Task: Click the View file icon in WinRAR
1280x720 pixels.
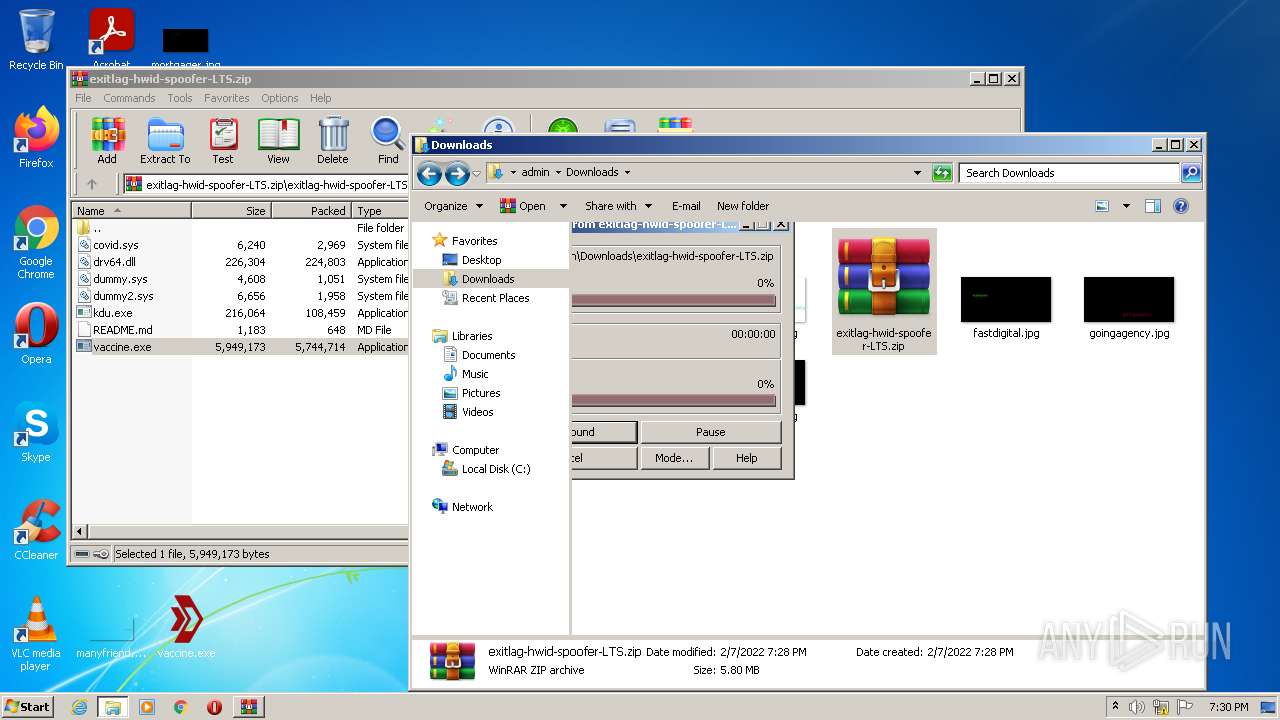Action: (278, 140)
